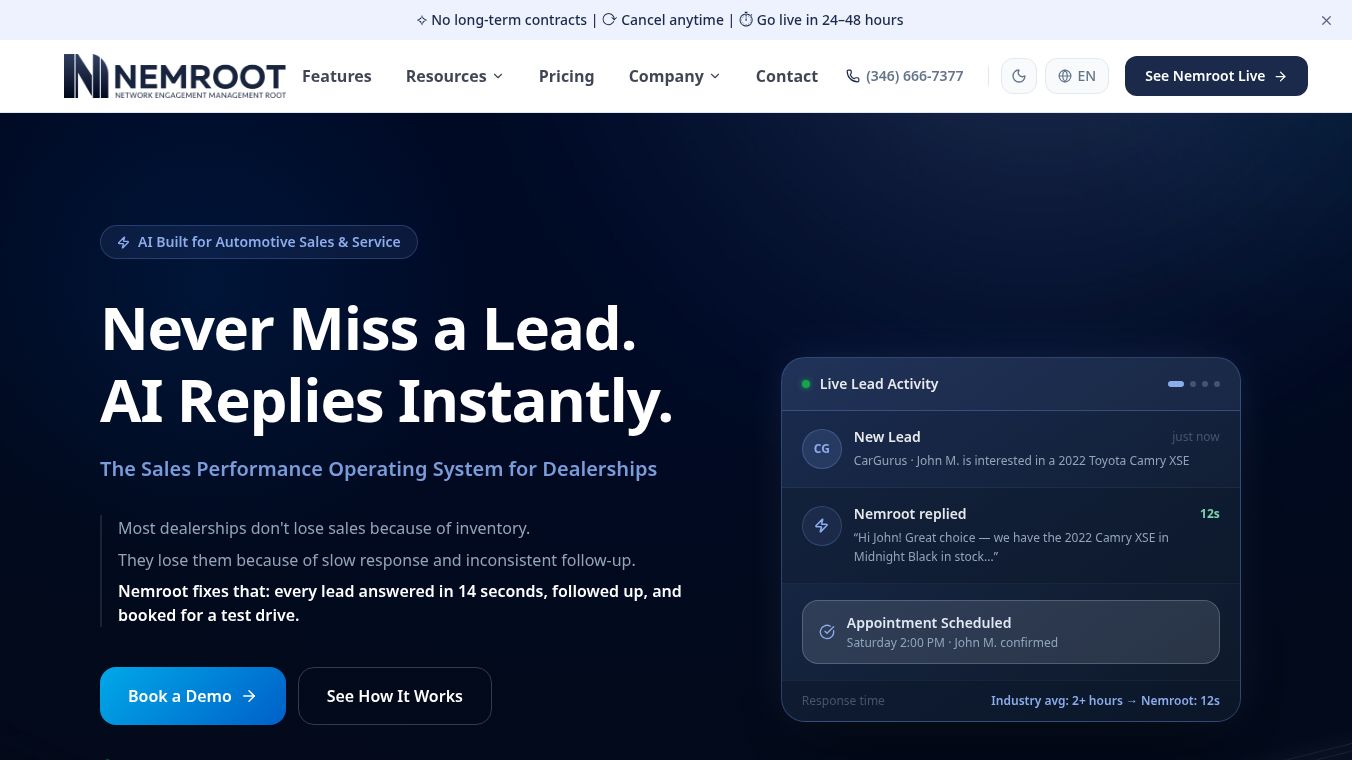Select the first carousel dot in Live Lead Activity
The image size is (1352, 760).
(x=1176, y=384)
